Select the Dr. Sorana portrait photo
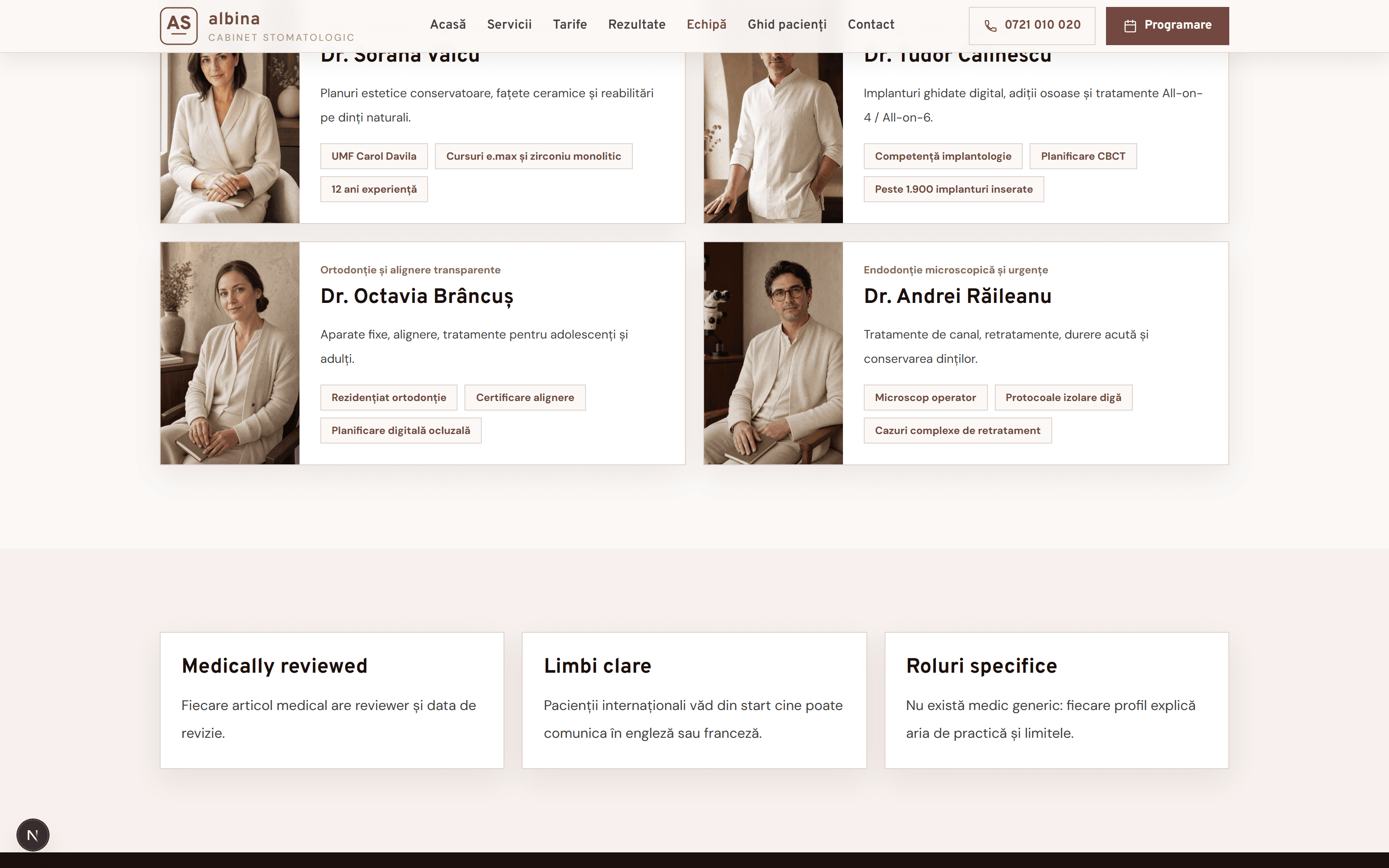Image resolution: width=1389 pixels, height=868 pixels. coord(230,138)
